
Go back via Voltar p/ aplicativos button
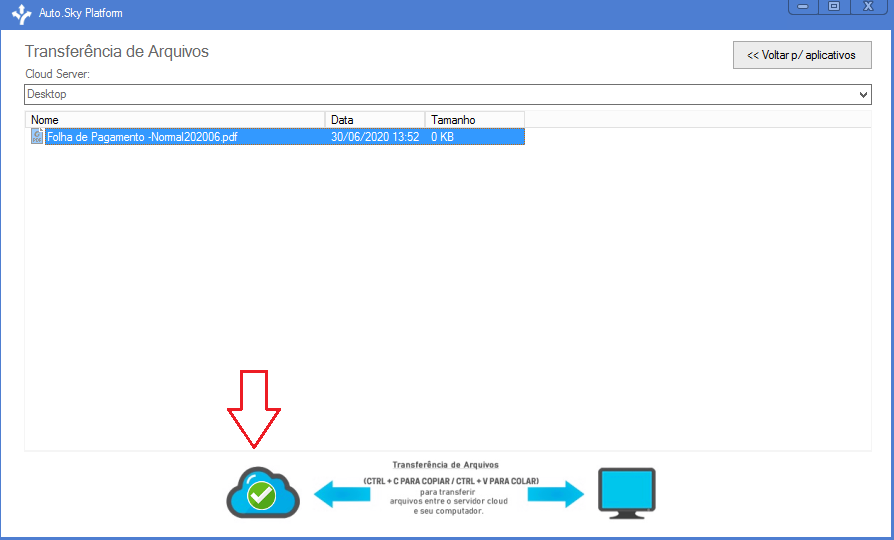[x=802, y=55]
